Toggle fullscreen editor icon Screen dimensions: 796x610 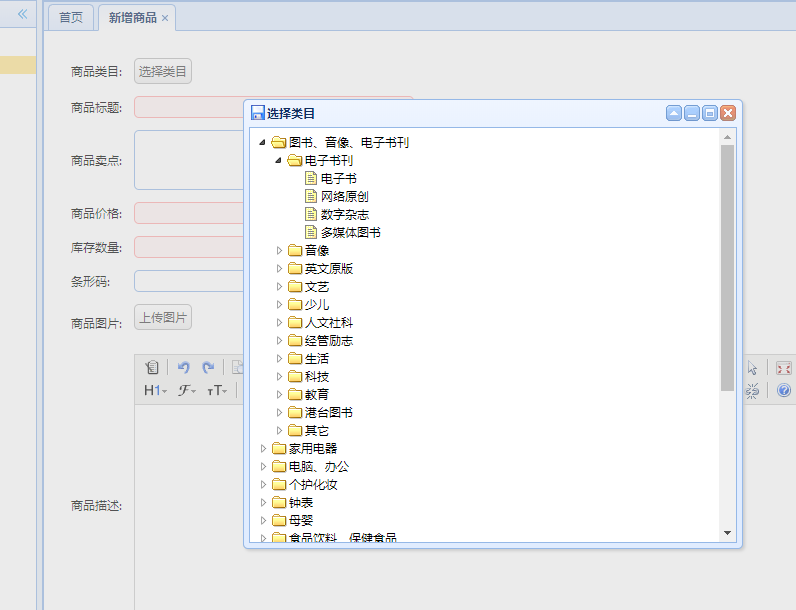[x=783, y=368]
